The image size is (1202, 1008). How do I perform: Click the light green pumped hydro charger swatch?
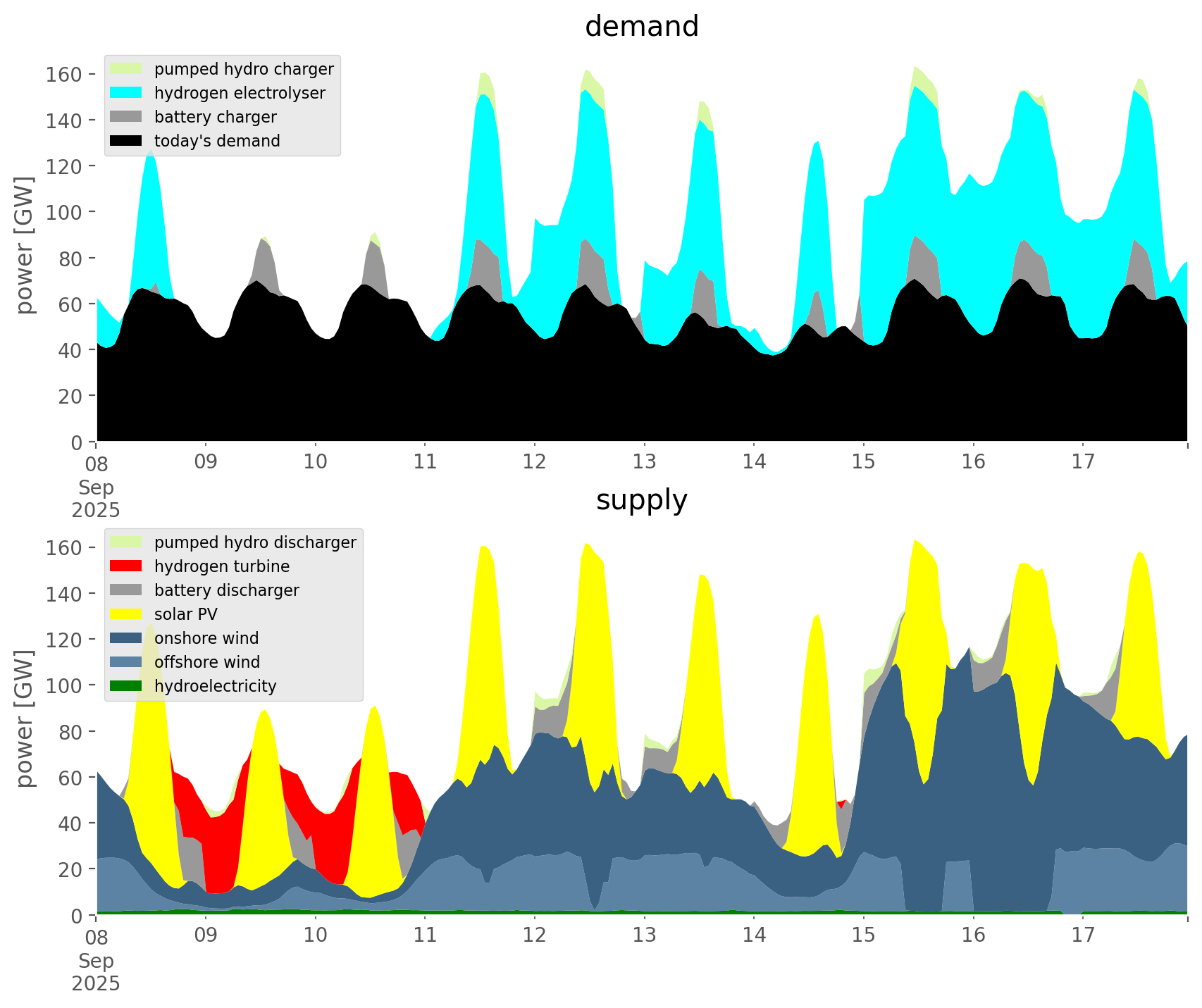point(127,69)
